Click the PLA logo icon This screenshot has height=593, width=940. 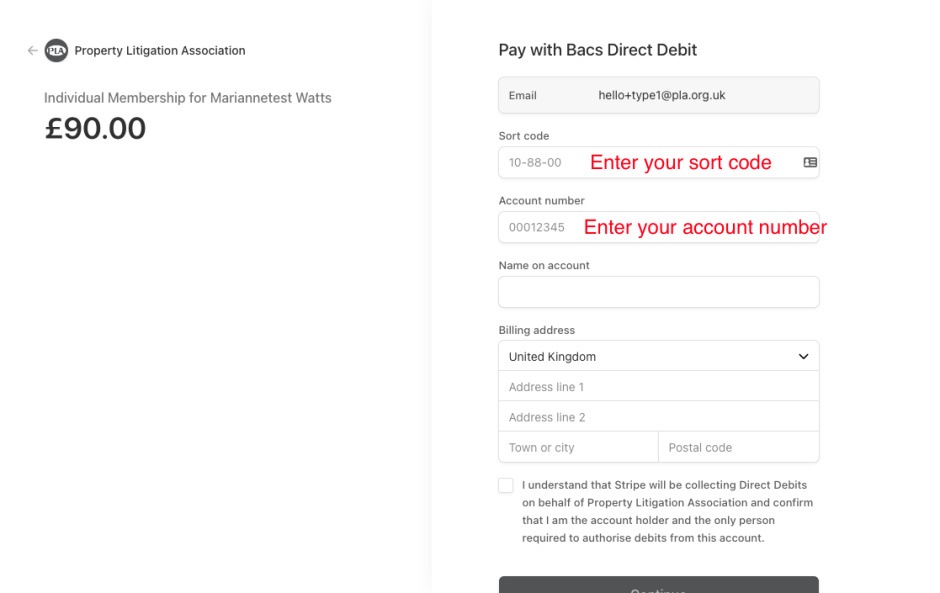(56, 50)
